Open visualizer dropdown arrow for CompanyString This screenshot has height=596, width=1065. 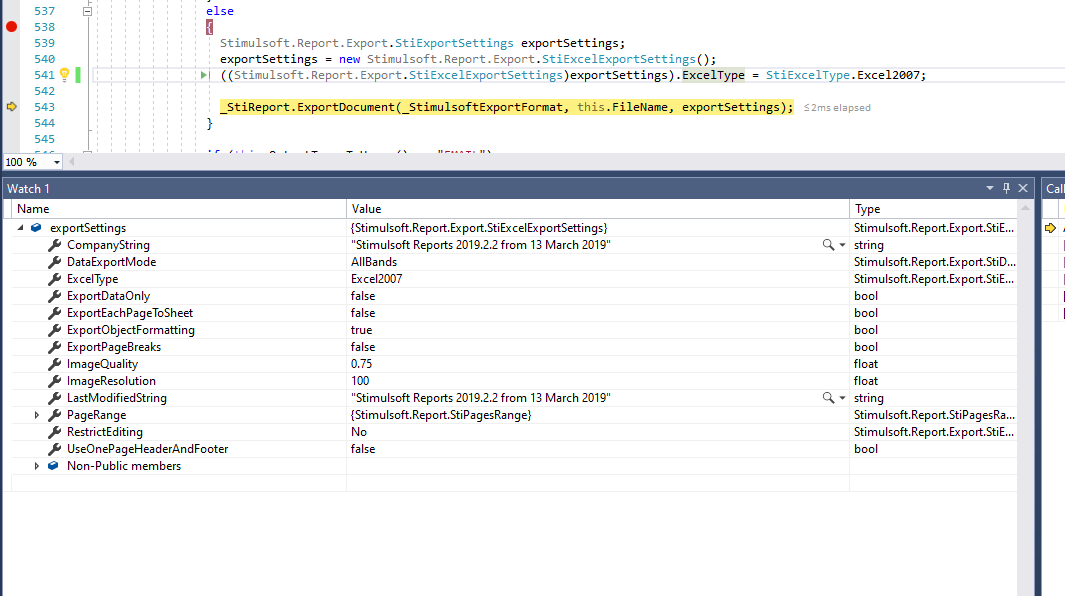842,245
